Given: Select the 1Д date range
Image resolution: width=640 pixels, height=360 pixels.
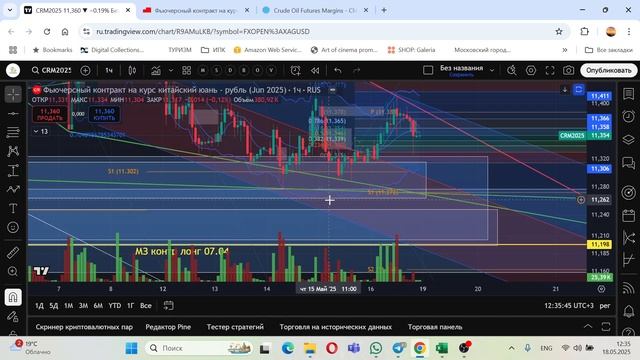Looking at the screenshot, I should point(39,305).
